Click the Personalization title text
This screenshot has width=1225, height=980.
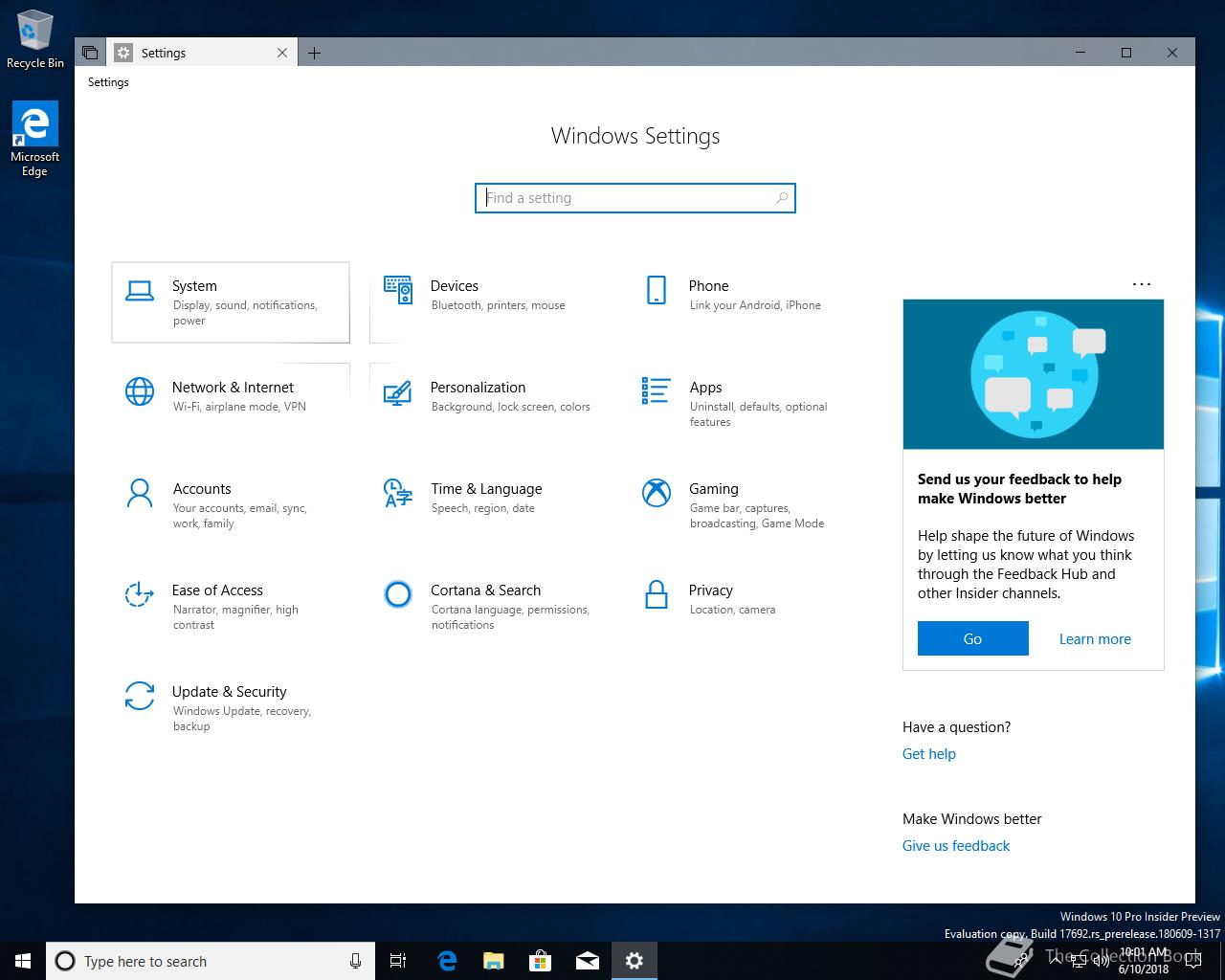coord(479,388)
